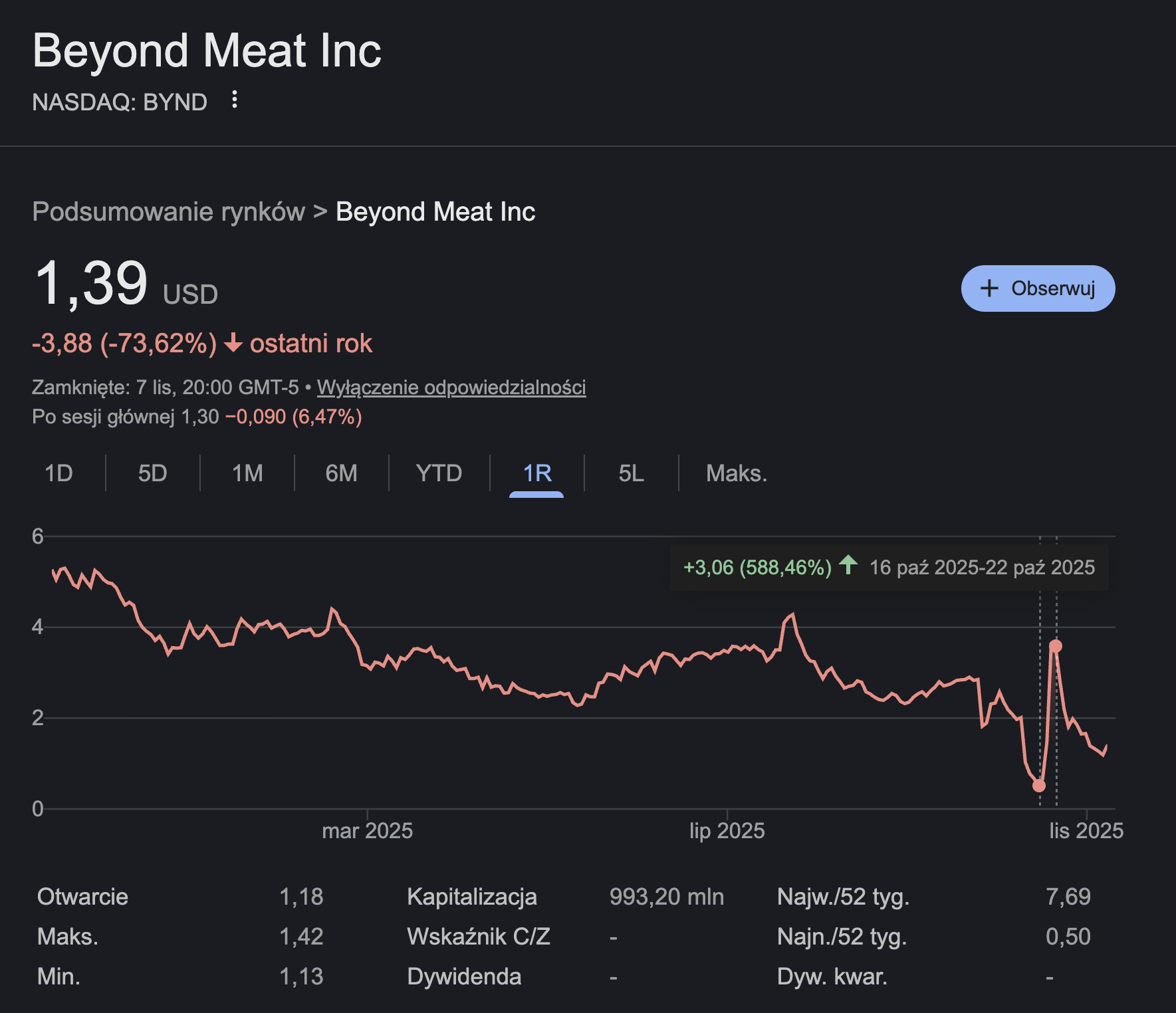Select the YTD range tab
This screenshot has height=1013, width=1176.
click(439, 473)
